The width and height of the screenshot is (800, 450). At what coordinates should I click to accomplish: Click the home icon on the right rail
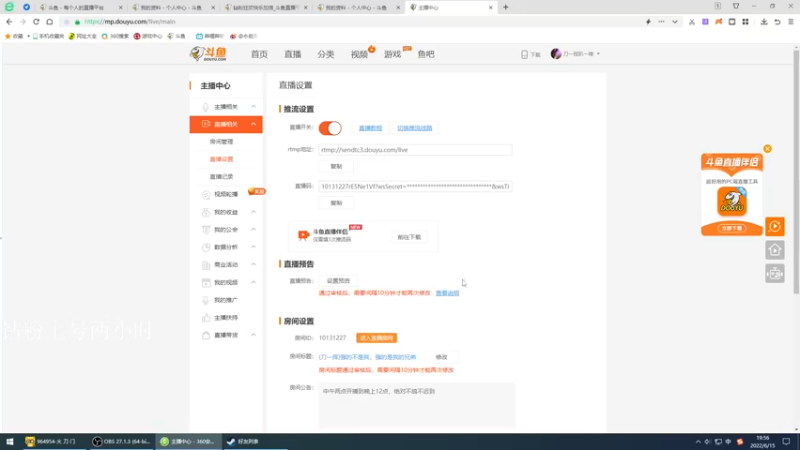point(774,250)
